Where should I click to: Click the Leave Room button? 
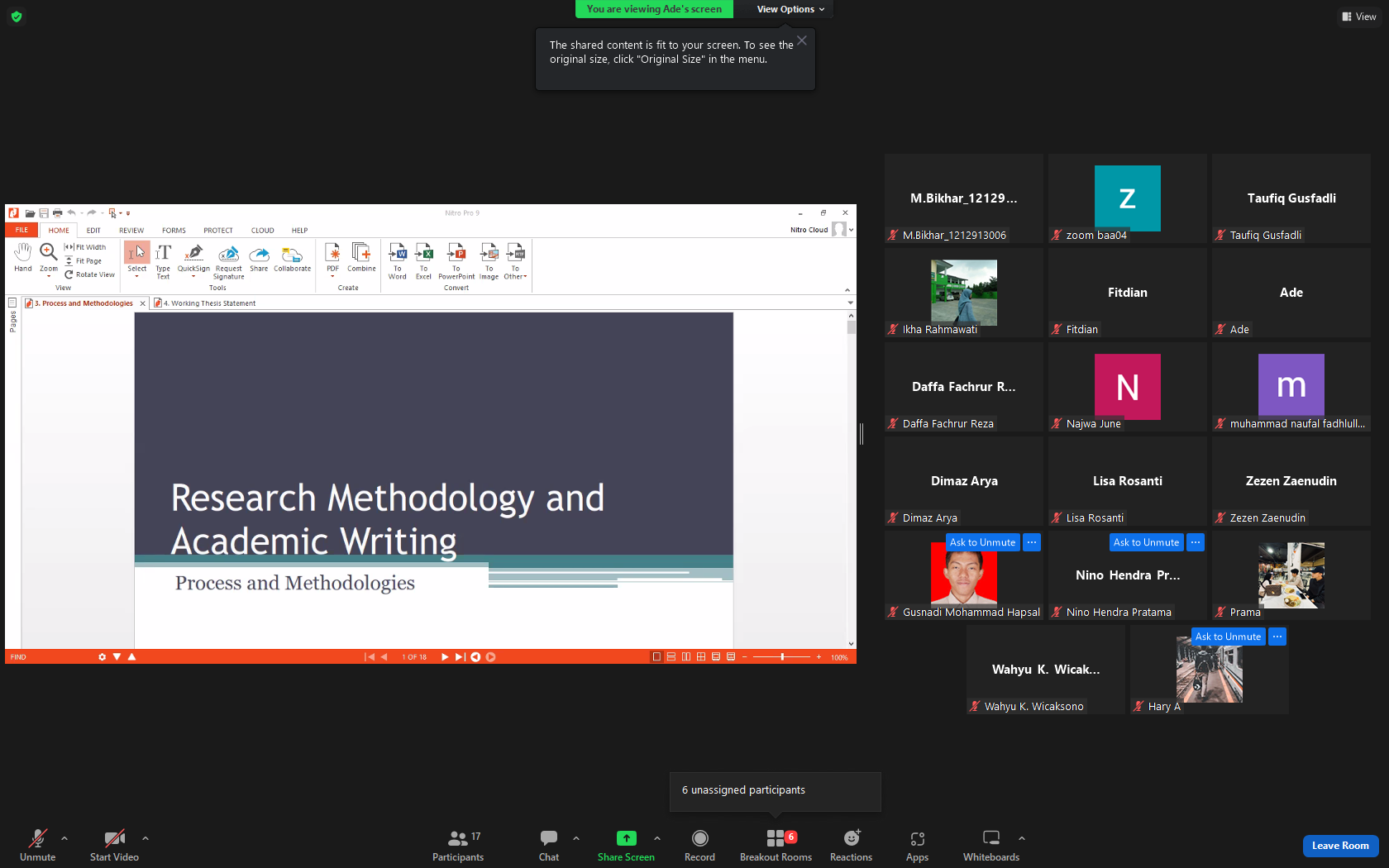point(1340,846)
